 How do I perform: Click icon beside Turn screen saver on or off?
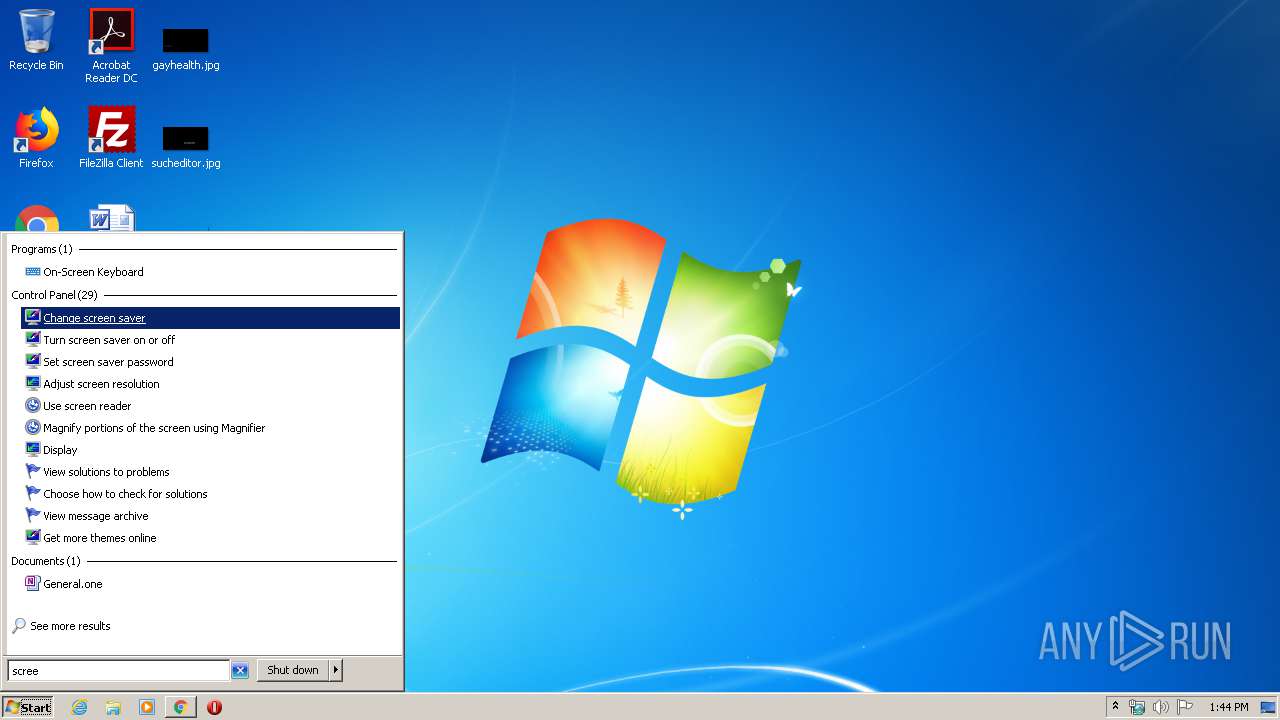[33, 340]
